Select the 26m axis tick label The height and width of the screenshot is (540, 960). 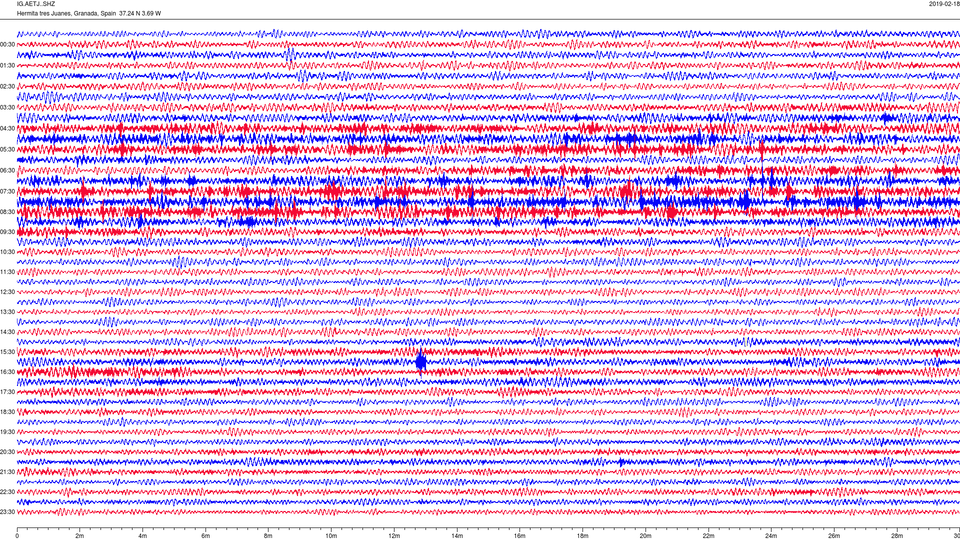pyautogui.click(x=834, y=536)
